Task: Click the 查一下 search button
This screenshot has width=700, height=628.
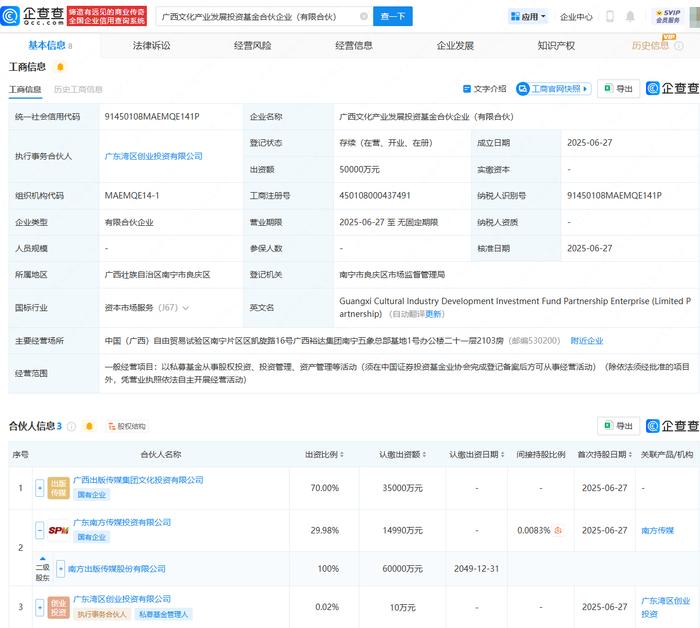Action: (x=392, y=17)
